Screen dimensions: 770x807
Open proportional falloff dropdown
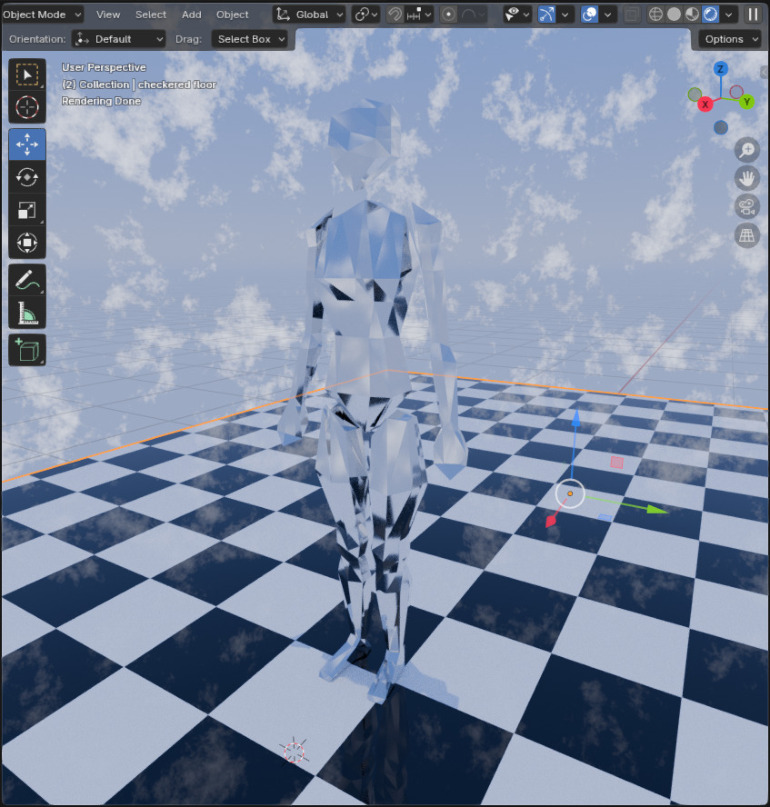click(472, 14)
